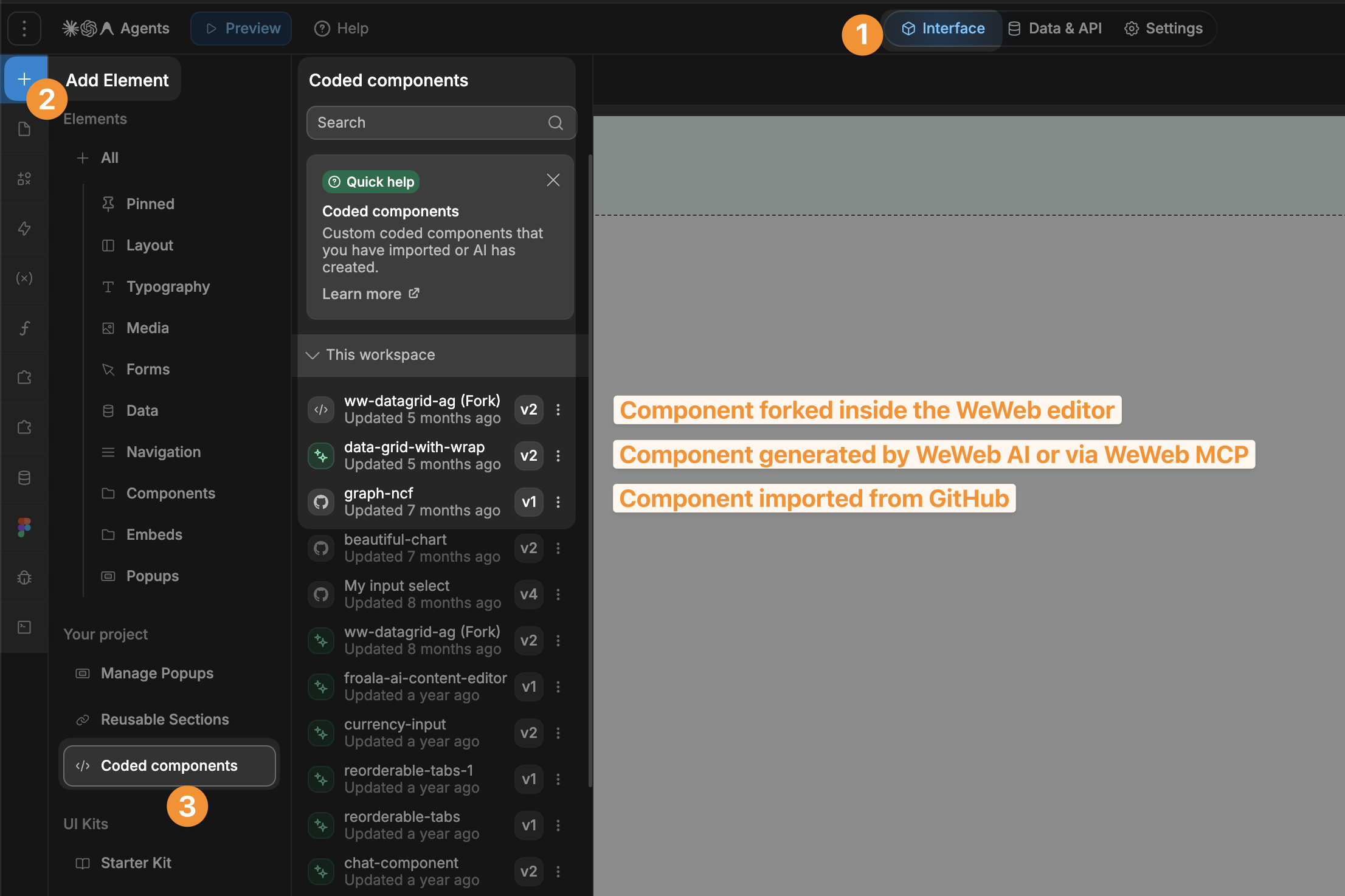Open the console terminal icon in sidebar

pyautogui.click(x=24, y=627)
